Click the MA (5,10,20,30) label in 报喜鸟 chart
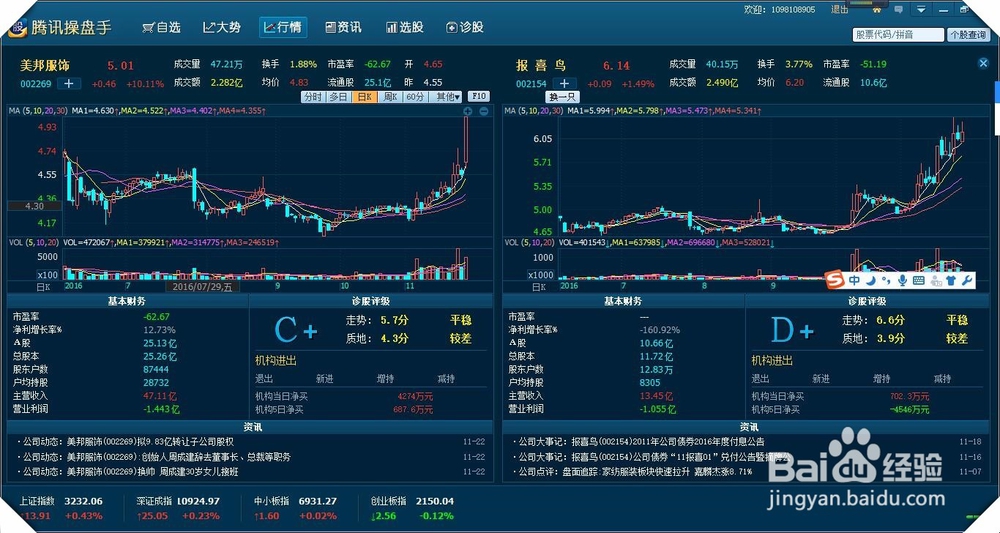Viewport: 1000px width, 533px height. pos(534,111)
